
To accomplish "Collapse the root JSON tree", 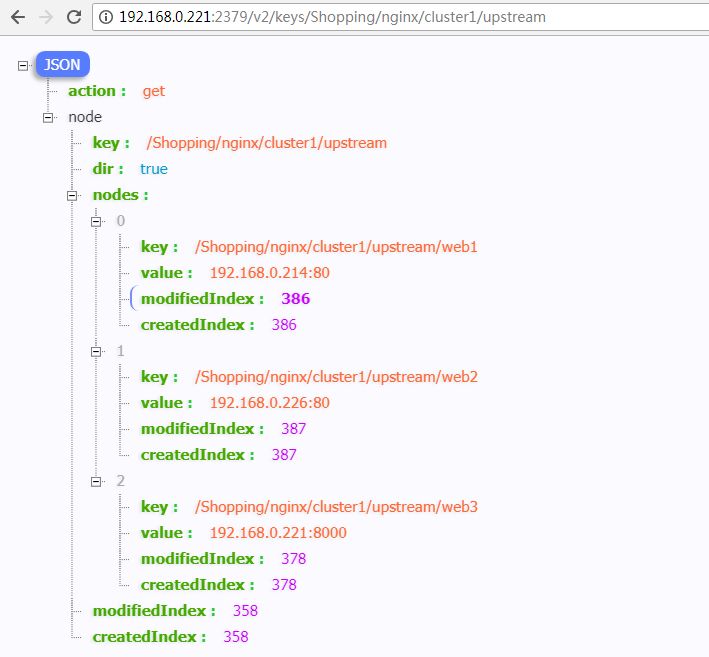I will pyautogui.click(x=23, y=66).
